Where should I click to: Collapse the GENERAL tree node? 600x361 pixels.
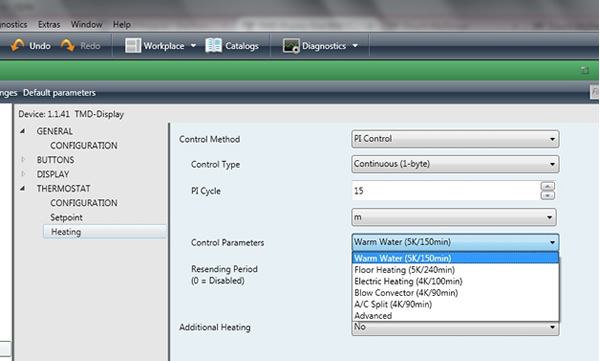point(23,131)
